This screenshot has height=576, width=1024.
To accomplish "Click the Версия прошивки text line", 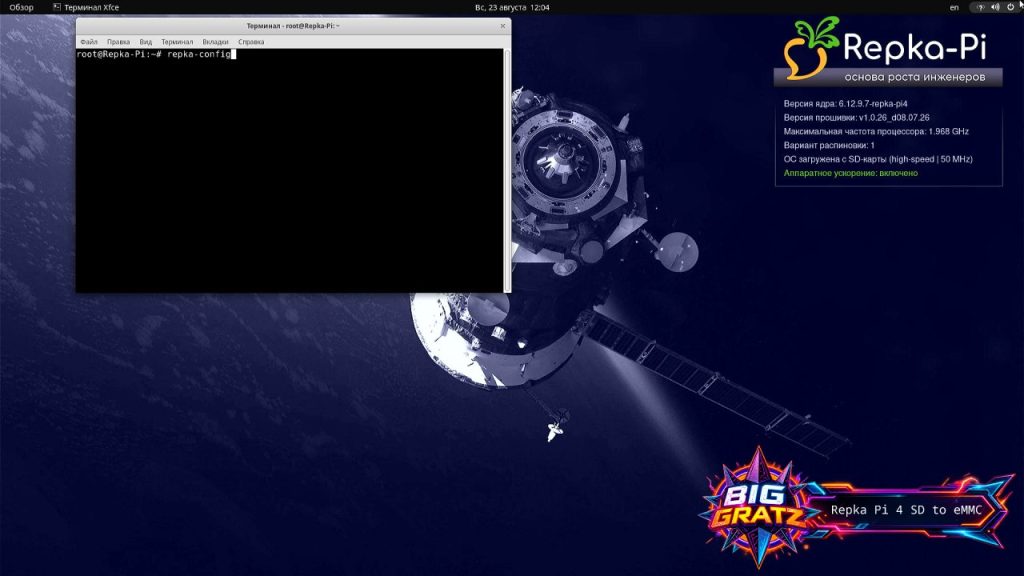I will pyautogui.click(x=856, y=118).
